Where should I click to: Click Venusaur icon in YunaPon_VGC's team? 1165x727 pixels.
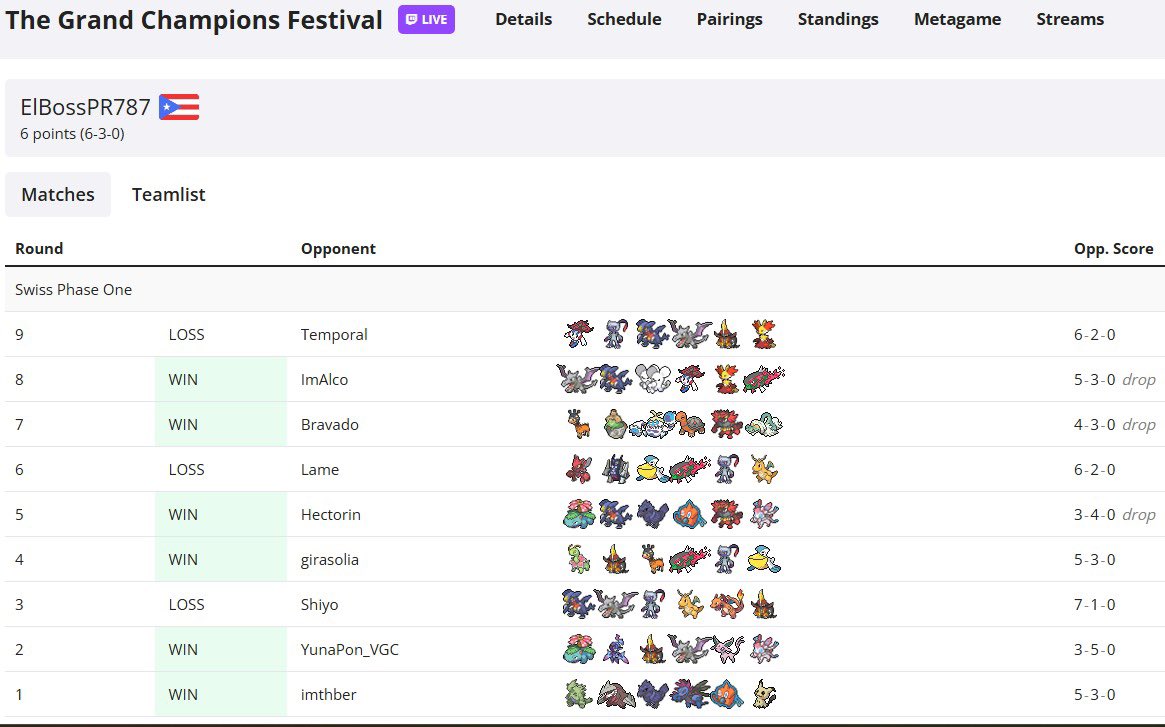click(x=579, y=650)
